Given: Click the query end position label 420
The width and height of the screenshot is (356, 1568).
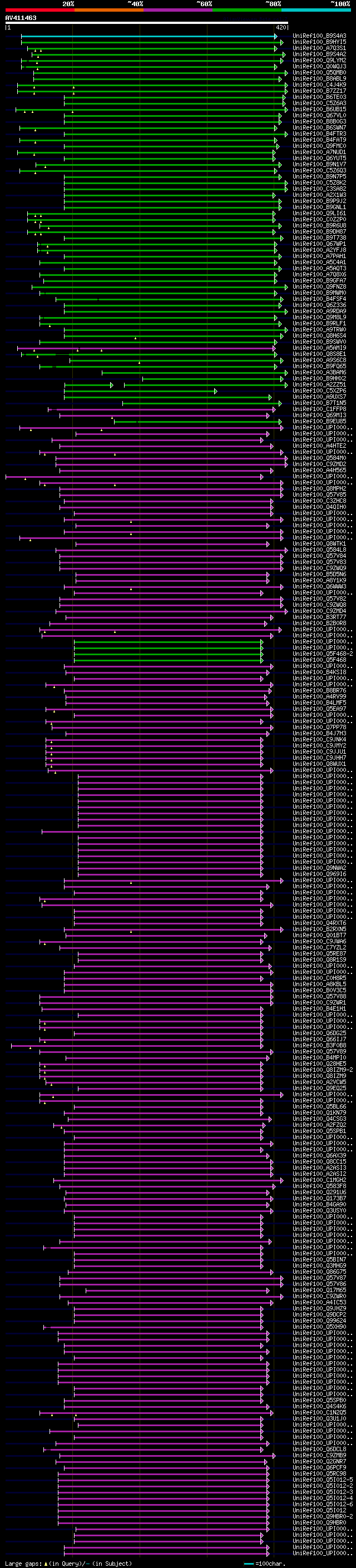Looking at the screenshot, I should [x=281, y=28].
